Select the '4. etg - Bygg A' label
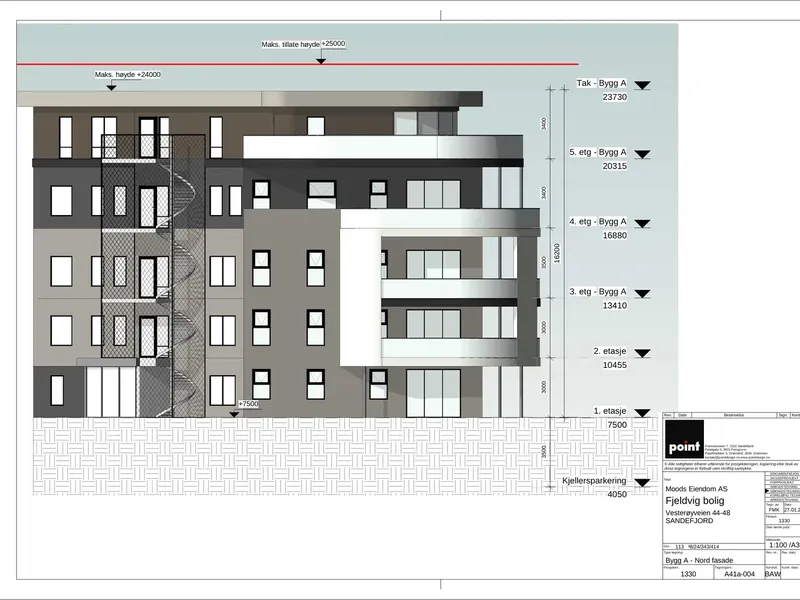Image resolution: width=800 pixels, height=600 pixels. click(598, 221)
